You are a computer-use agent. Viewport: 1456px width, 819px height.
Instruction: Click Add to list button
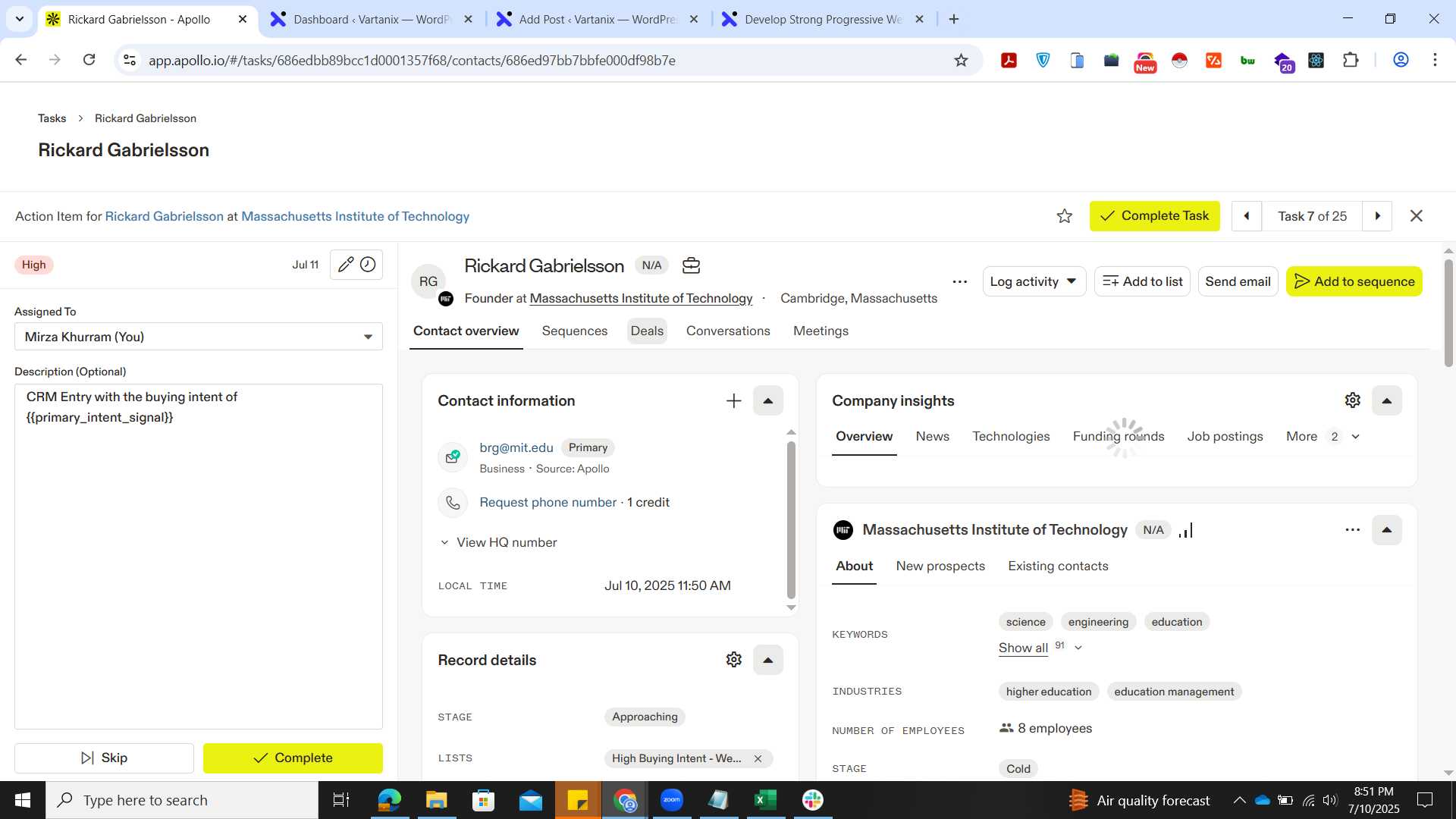[x=1142, y=281]
